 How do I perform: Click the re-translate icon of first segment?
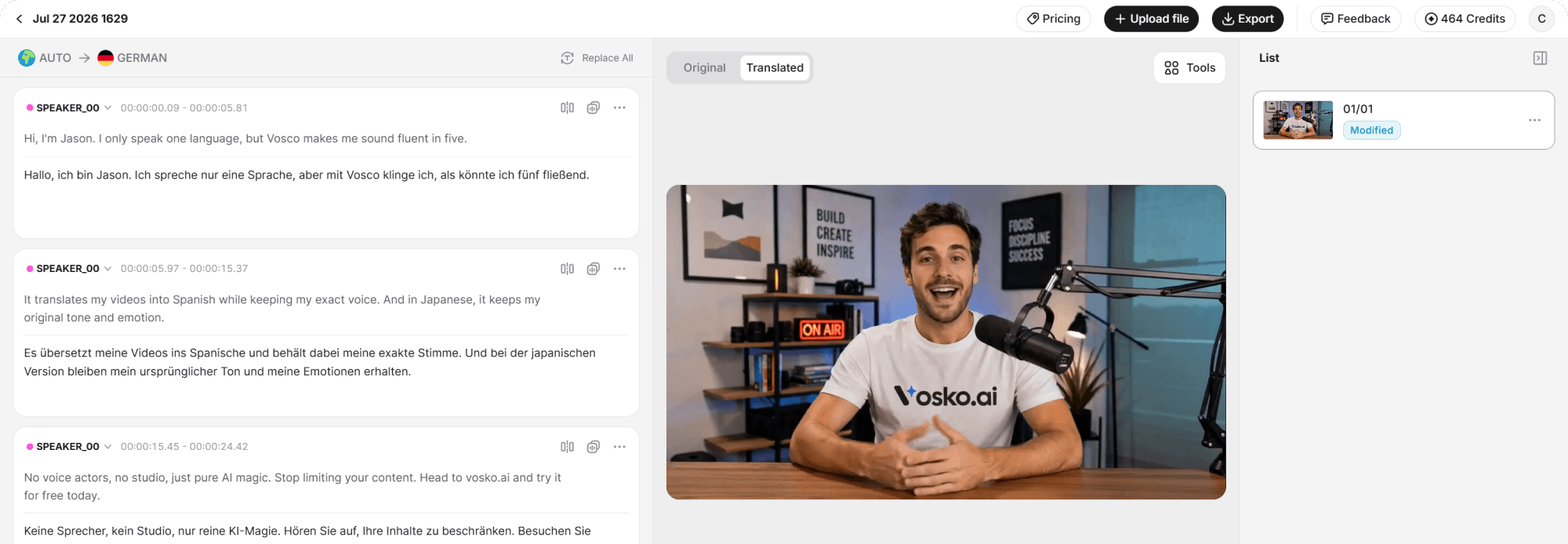click(x=593, y=108)
